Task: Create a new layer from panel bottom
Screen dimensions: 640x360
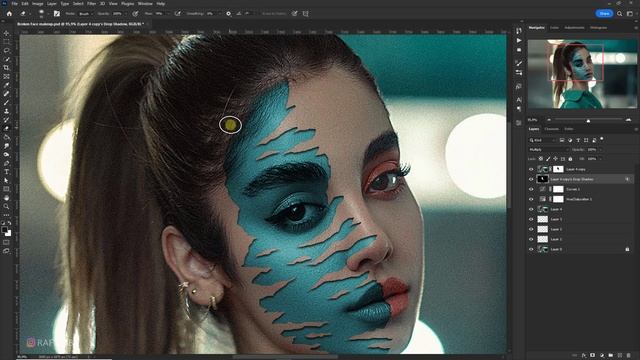Action: tap(620, 356)
